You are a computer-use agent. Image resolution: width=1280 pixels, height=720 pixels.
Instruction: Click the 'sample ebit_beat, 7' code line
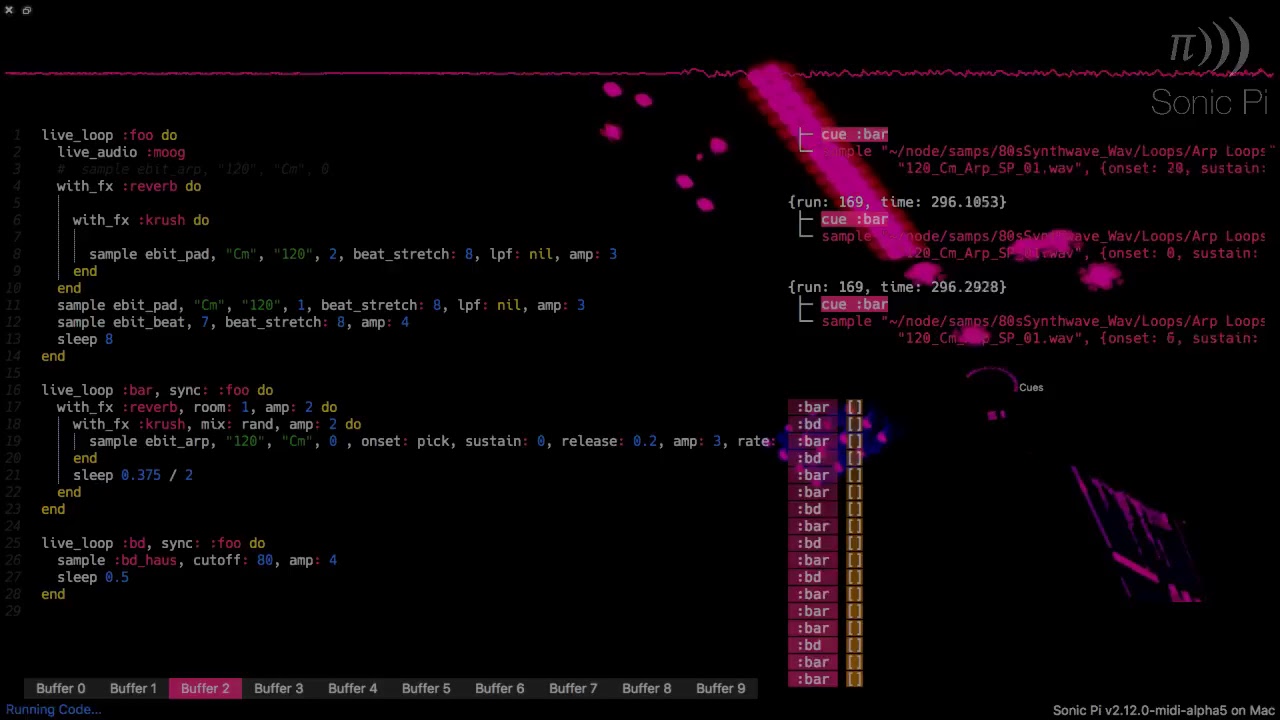233,322
